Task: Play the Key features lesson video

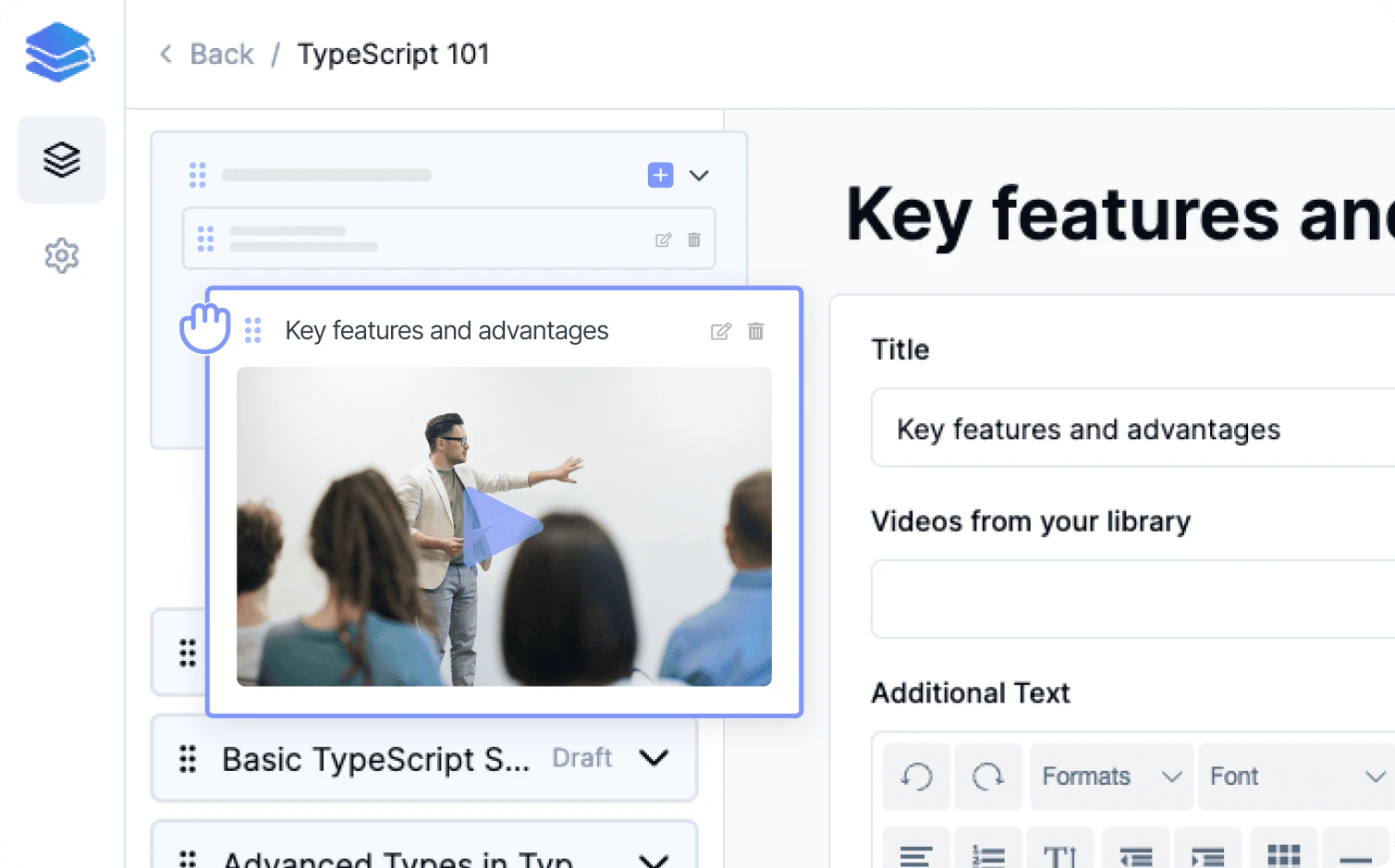Action: pos(502,526)
